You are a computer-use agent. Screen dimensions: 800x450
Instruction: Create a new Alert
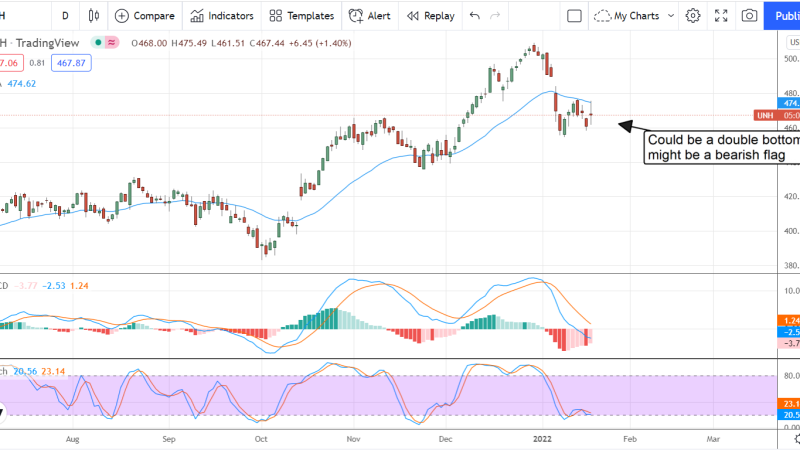(370, 16)
